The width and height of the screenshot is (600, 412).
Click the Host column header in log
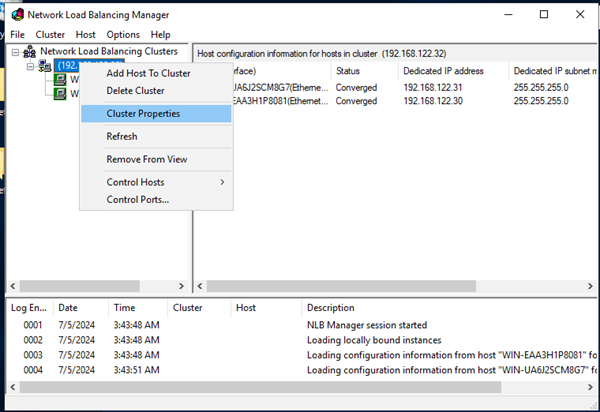[x=266, y=308]
